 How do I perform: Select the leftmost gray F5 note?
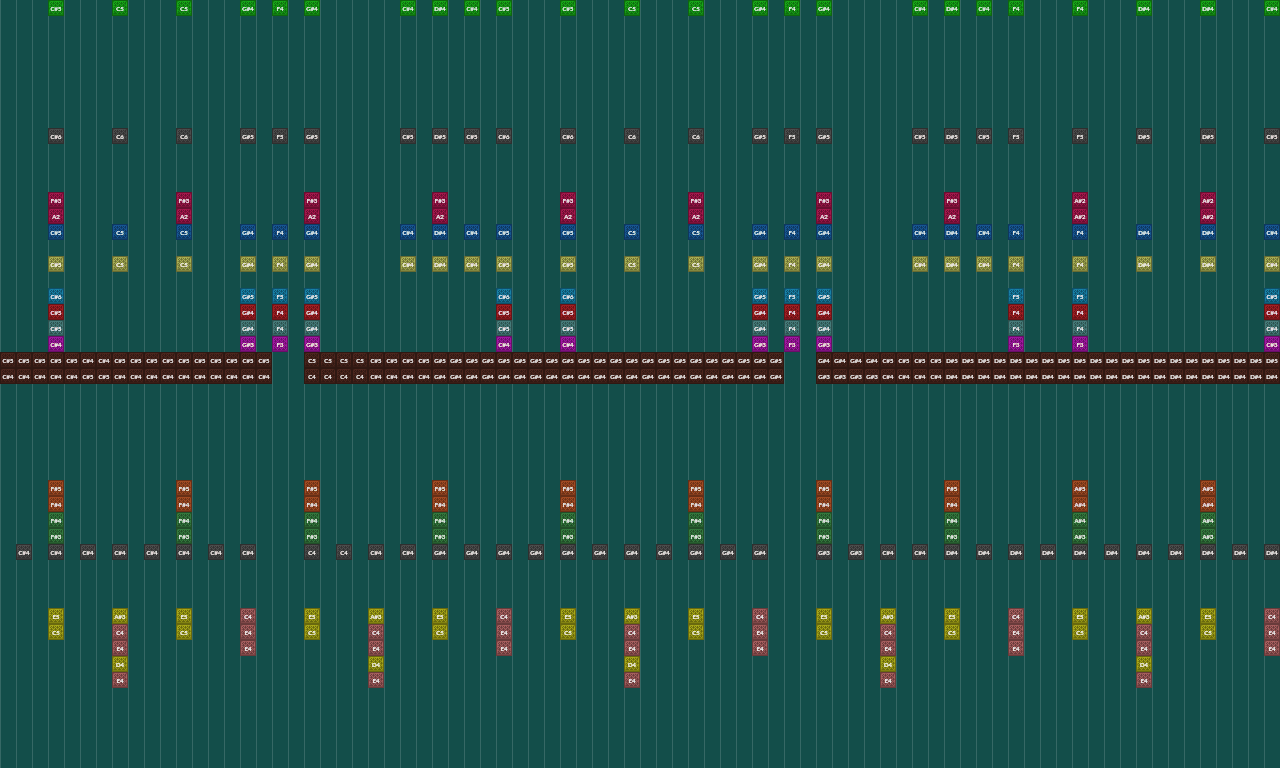(x=280, y=136)
